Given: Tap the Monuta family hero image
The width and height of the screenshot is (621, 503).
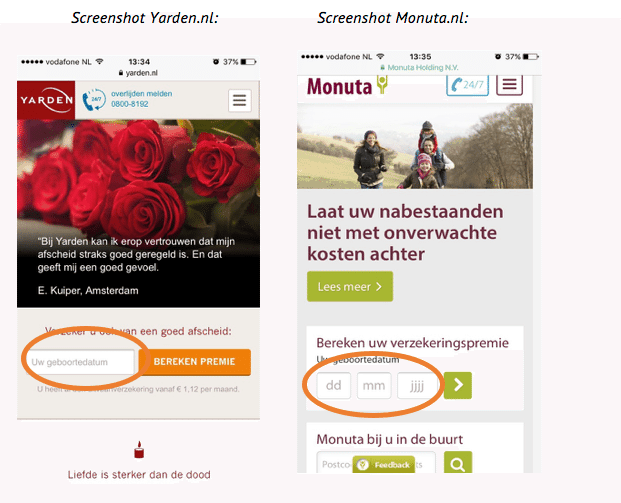Looking at the screenshot, I should point(415,146).
